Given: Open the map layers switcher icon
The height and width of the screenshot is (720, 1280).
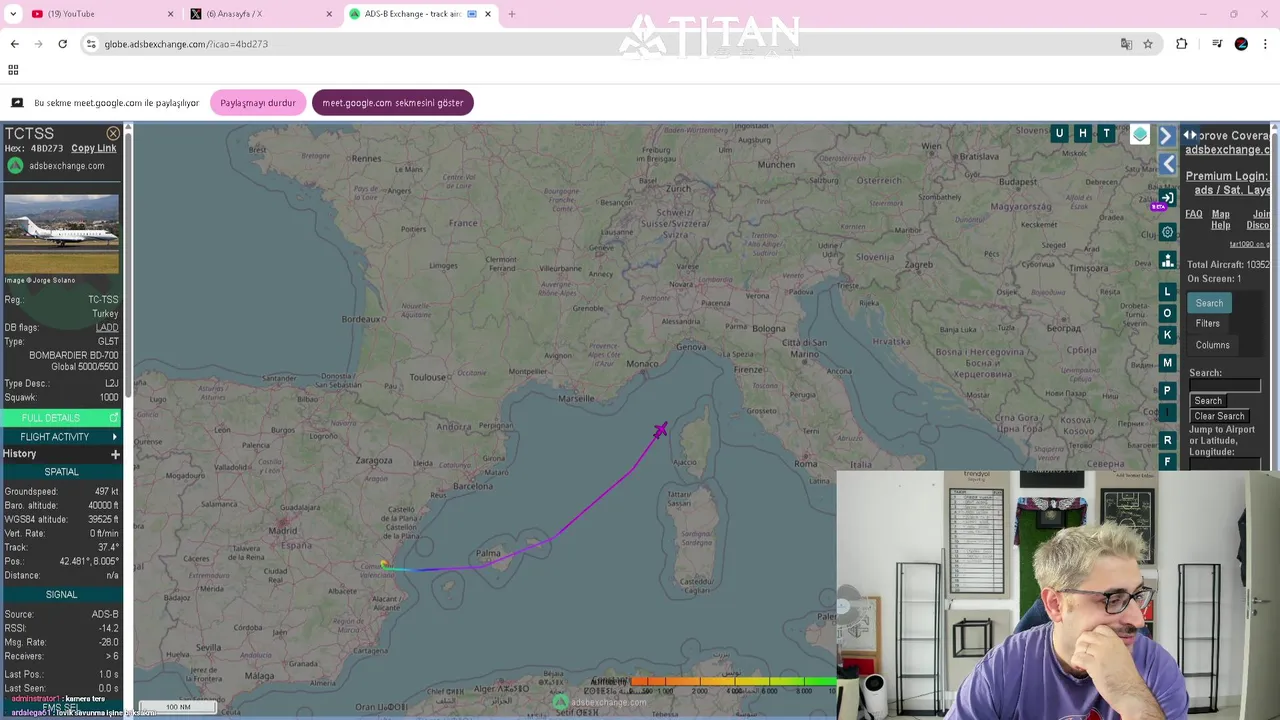Looking at the screenshot, I should point(1140,134).
